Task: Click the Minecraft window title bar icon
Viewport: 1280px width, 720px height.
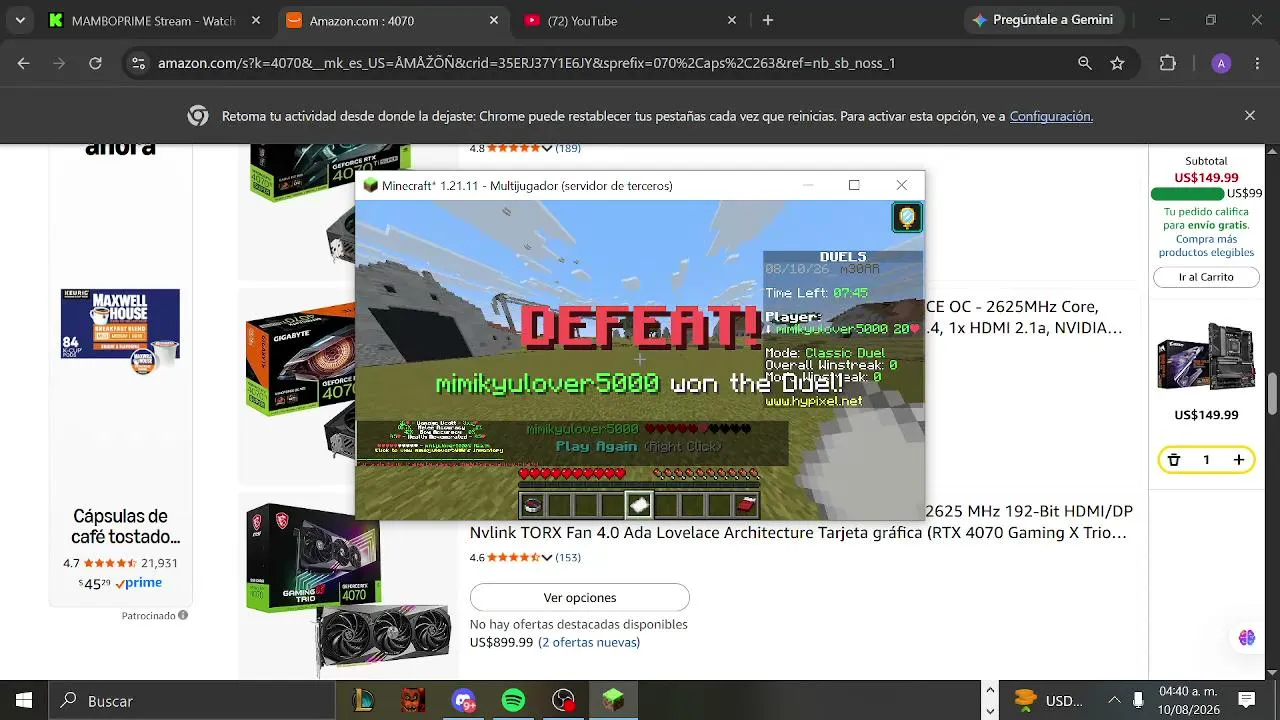Action: click(x=371, y=186)
